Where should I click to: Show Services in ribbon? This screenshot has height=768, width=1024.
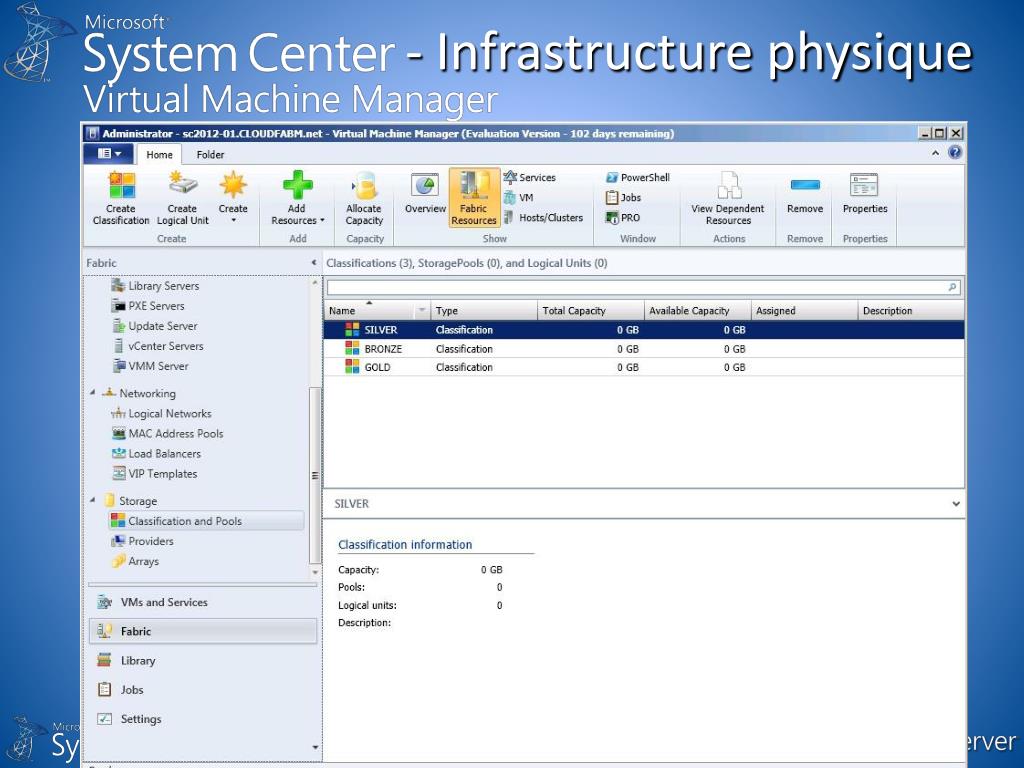530,177
